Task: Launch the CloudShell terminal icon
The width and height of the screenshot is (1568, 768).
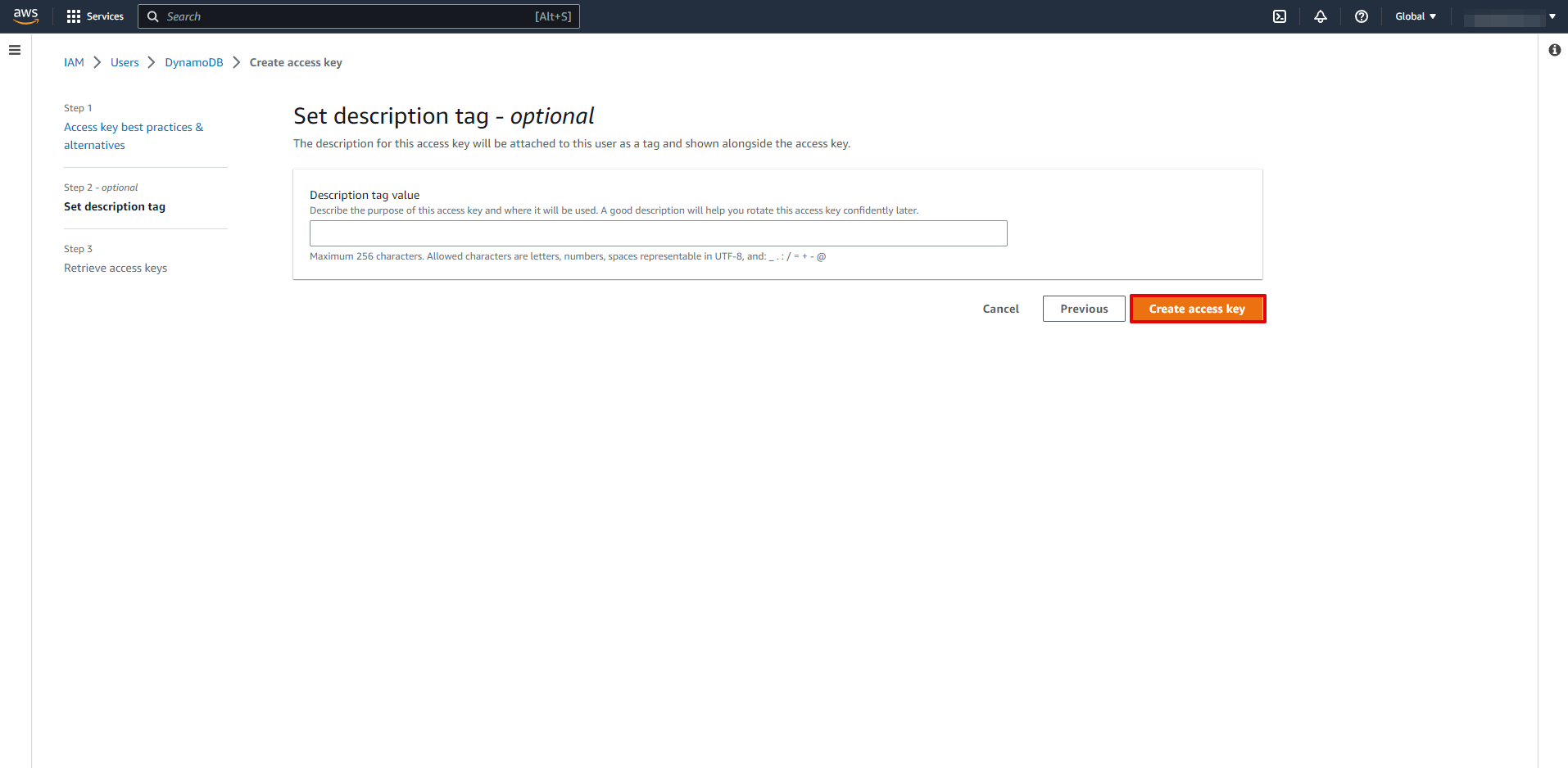Action: point(1280,16)
